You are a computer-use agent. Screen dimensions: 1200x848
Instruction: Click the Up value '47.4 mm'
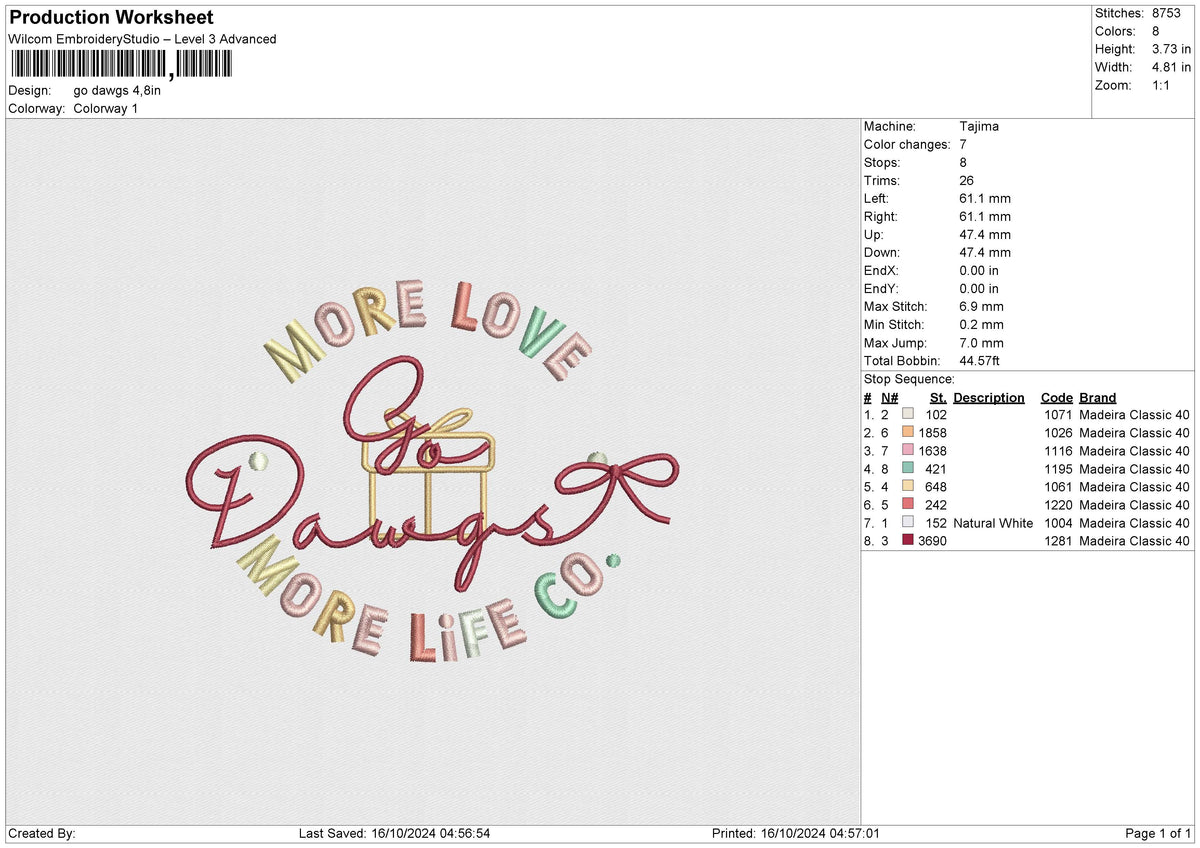click(x=984, y=235)
